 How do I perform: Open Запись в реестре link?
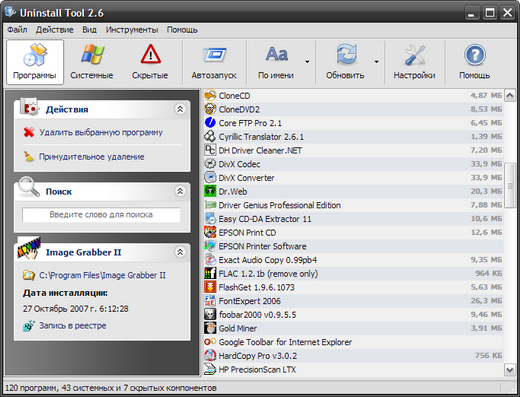click(73, 326)
